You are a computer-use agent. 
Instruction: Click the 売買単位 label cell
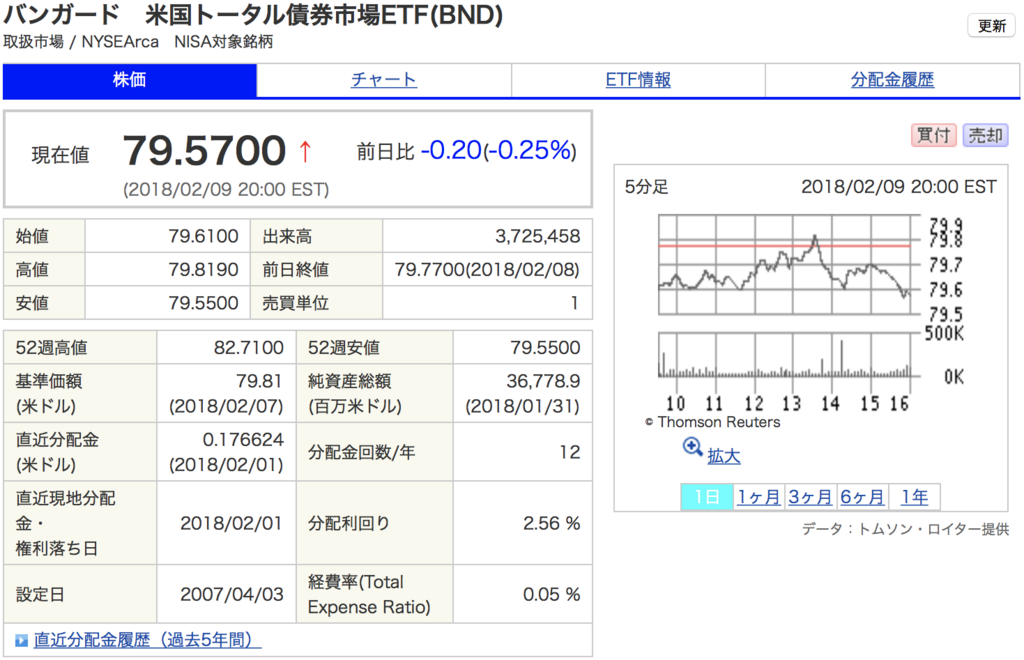316,303
